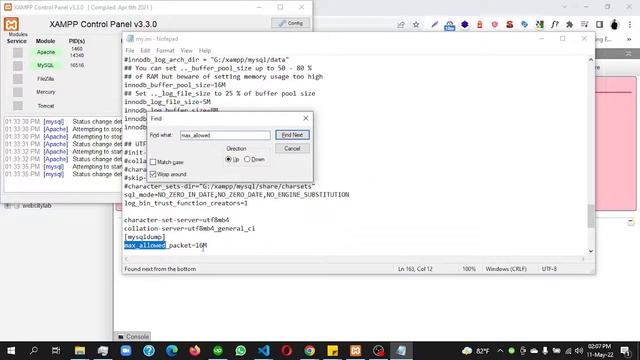Expand the webcitylab tree item
The height and width of the screenshot is (360, 640).
click(x=8, y=205)
